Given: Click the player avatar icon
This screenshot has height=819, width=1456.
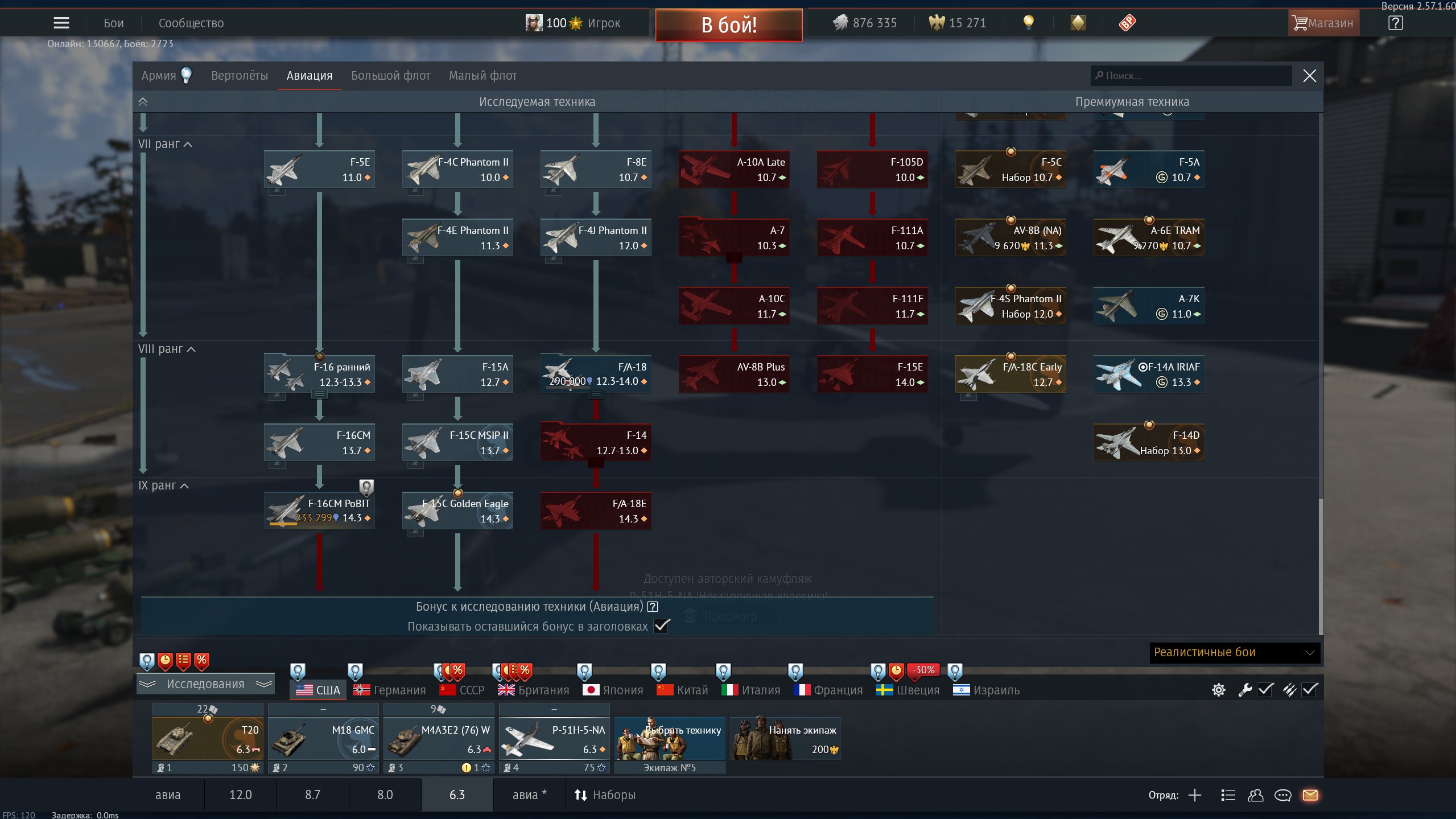Looking at the screenshot, I should tap(533, 23).
